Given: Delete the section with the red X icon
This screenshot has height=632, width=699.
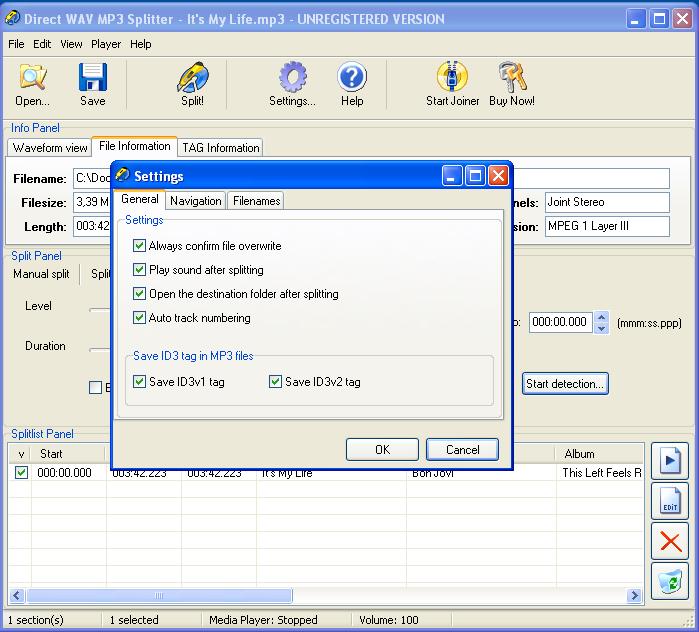Looking at the screenshot, I should tap(670, 542).
